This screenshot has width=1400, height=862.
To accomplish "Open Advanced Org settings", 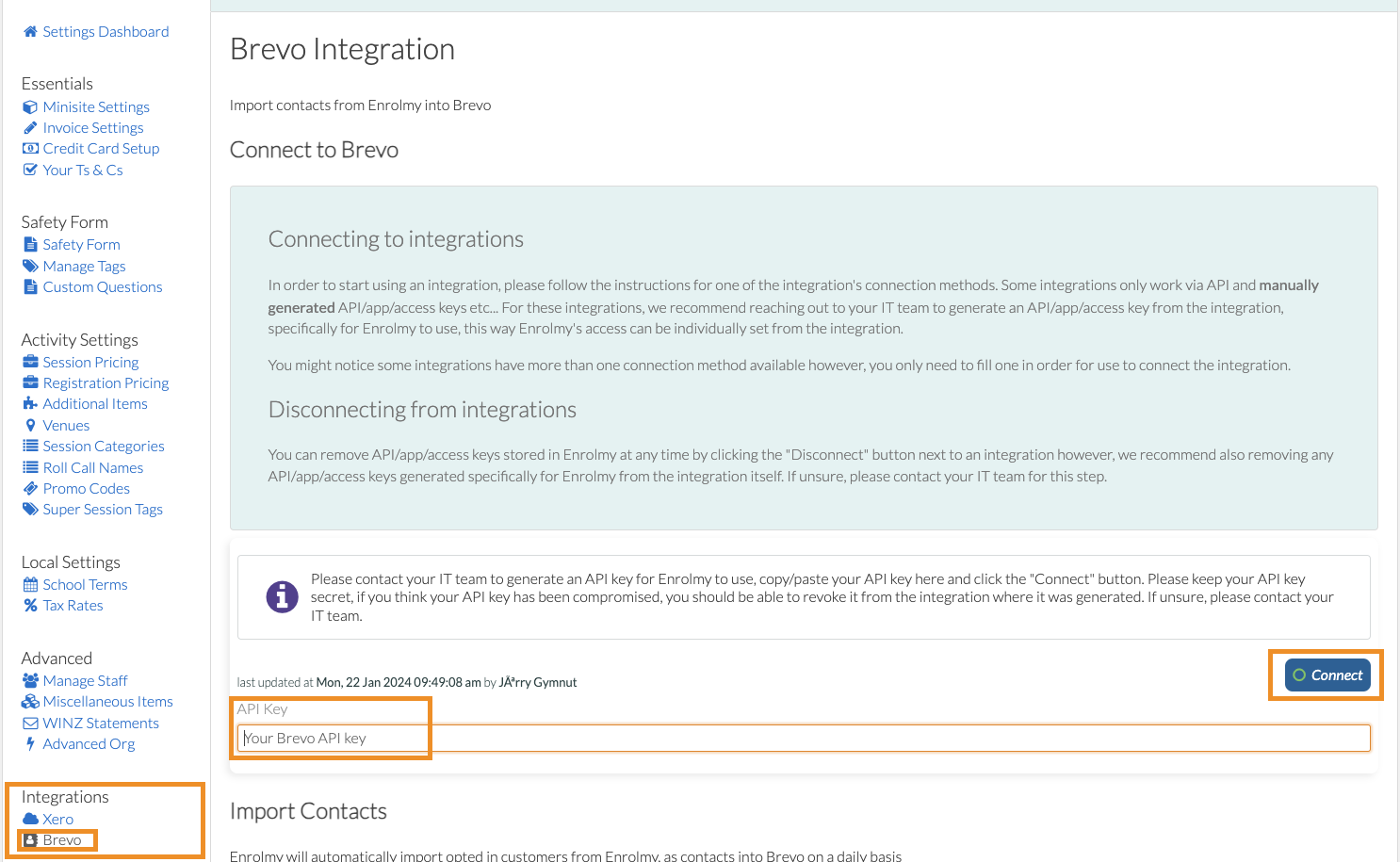I will pyautogui.click(x=89, y=744).
